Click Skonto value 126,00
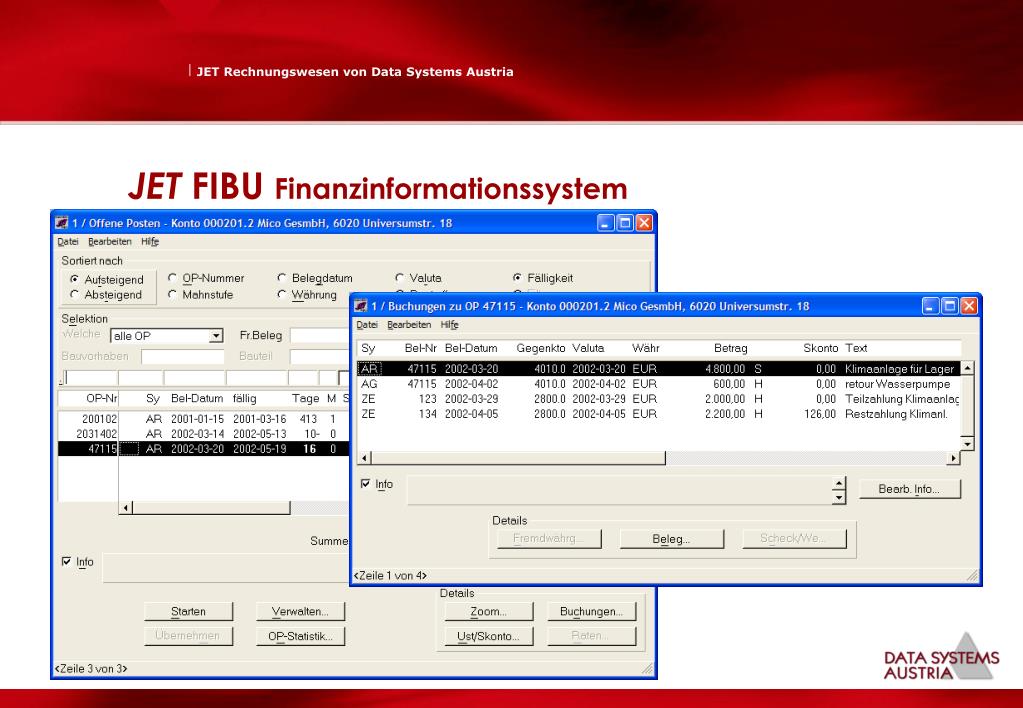1023x708 pixels. coord(820,414)
